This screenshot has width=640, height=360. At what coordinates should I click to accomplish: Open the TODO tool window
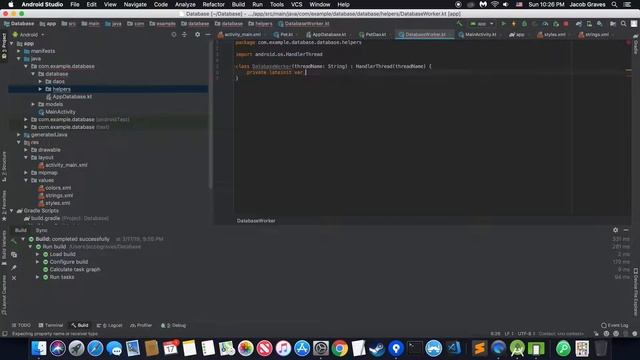tap(21, 325)
